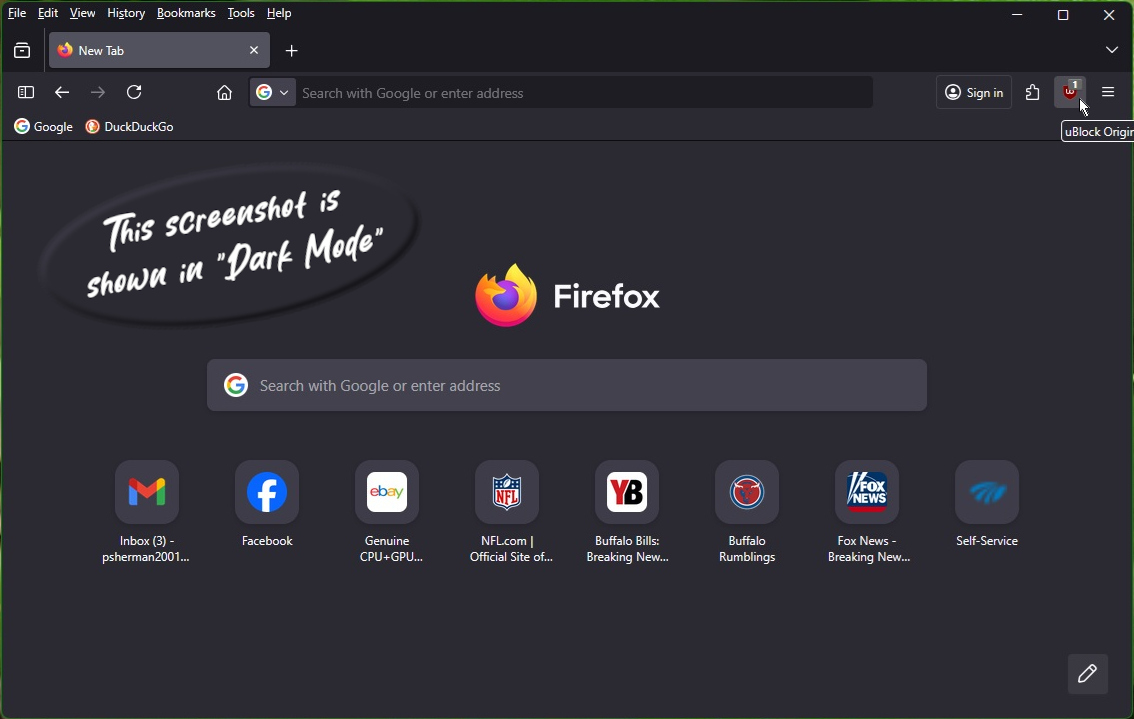Screen dimensions: 1134x719
Task: Open the DuckDuckGo bookmark
Action: click(131, 128)
